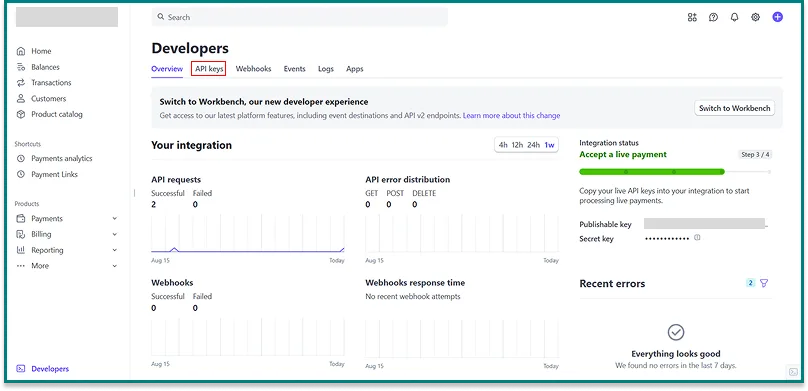This screenshot has width=808, height=391.
Task: Open the Balances sidebar link
Action: pyautogui.click(x=45, y=67)
